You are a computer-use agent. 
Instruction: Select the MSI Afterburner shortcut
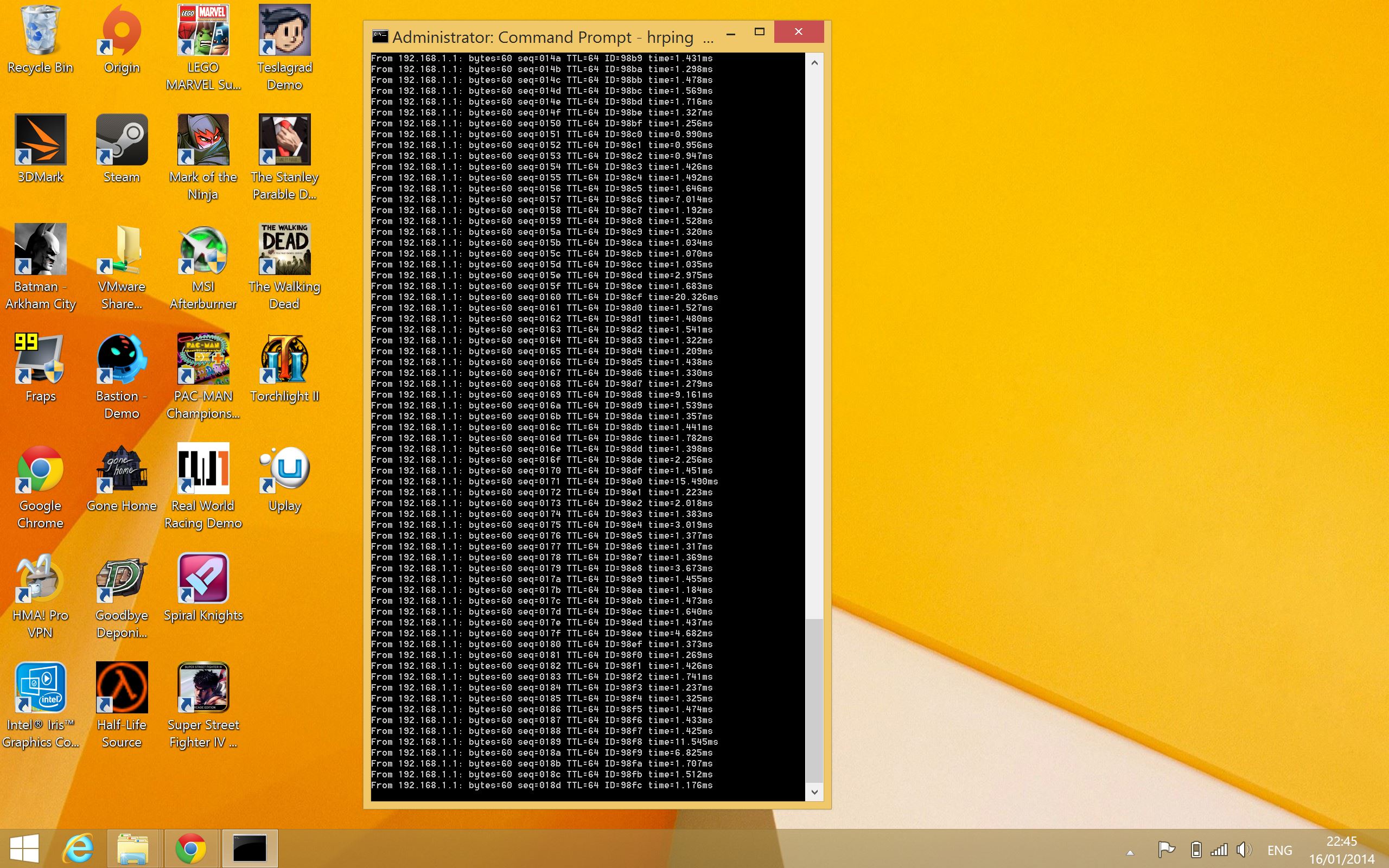[203, 250]
